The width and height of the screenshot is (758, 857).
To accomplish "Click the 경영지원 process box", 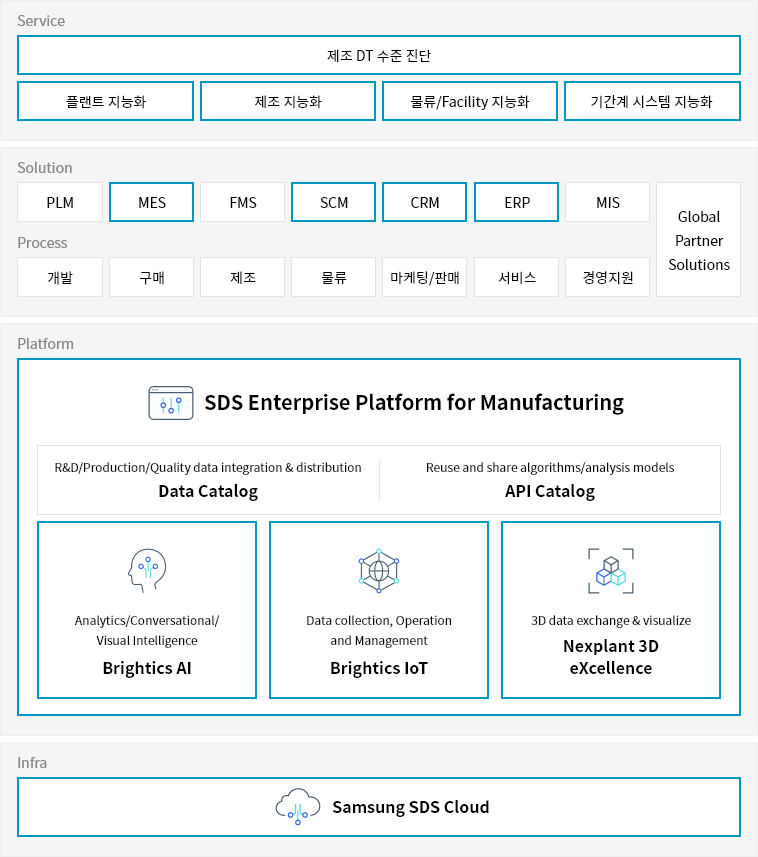I will [608, 277].
